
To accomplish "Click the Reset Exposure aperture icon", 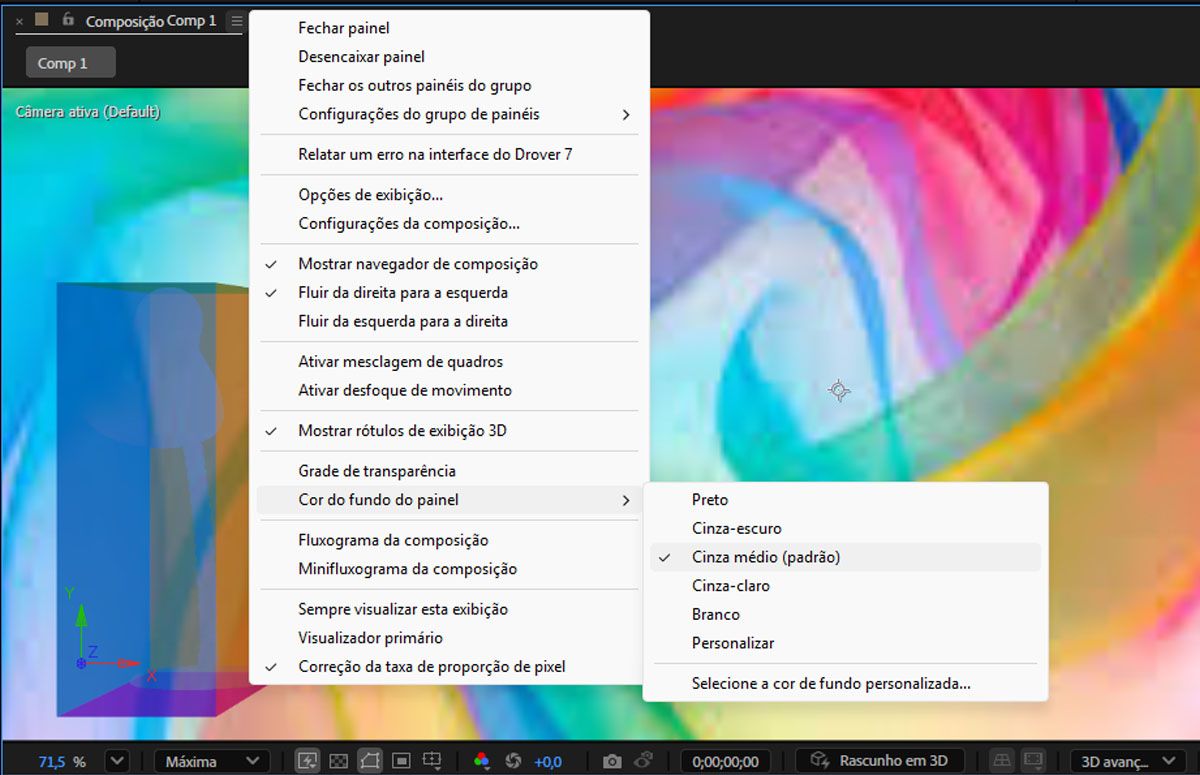I will click(x=512, y=760).
